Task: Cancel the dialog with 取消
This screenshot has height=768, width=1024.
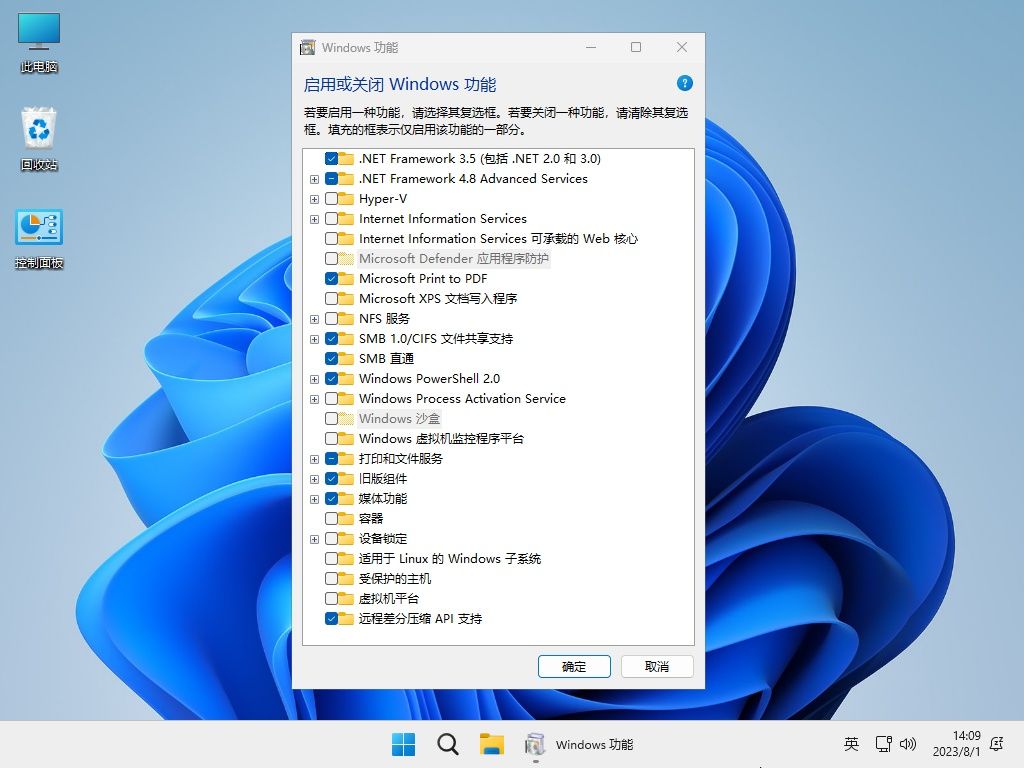Action: pyautogui.click(x=657, y=666)
